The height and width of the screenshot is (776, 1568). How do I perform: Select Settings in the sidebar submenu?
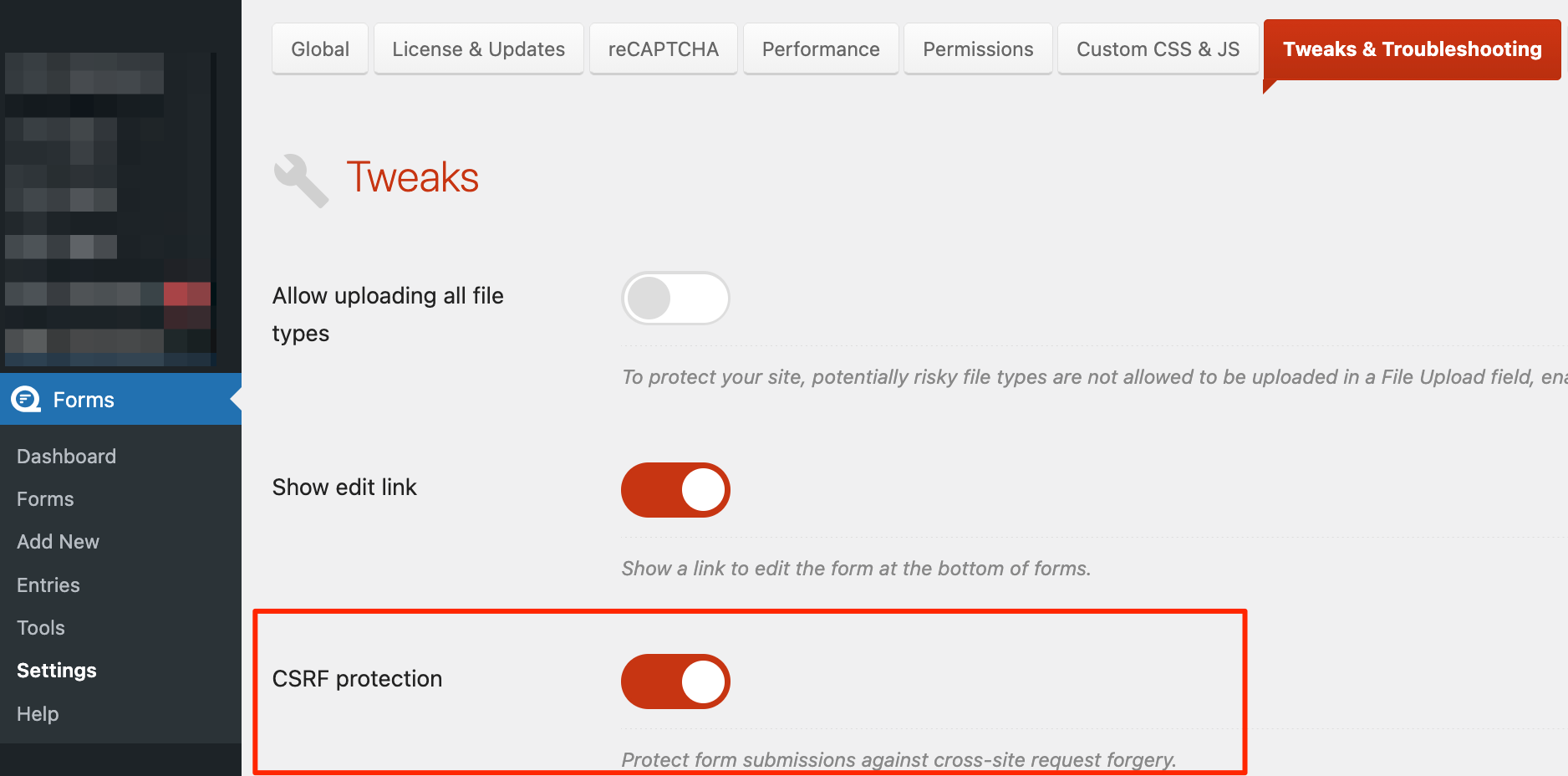pos(57,671)
